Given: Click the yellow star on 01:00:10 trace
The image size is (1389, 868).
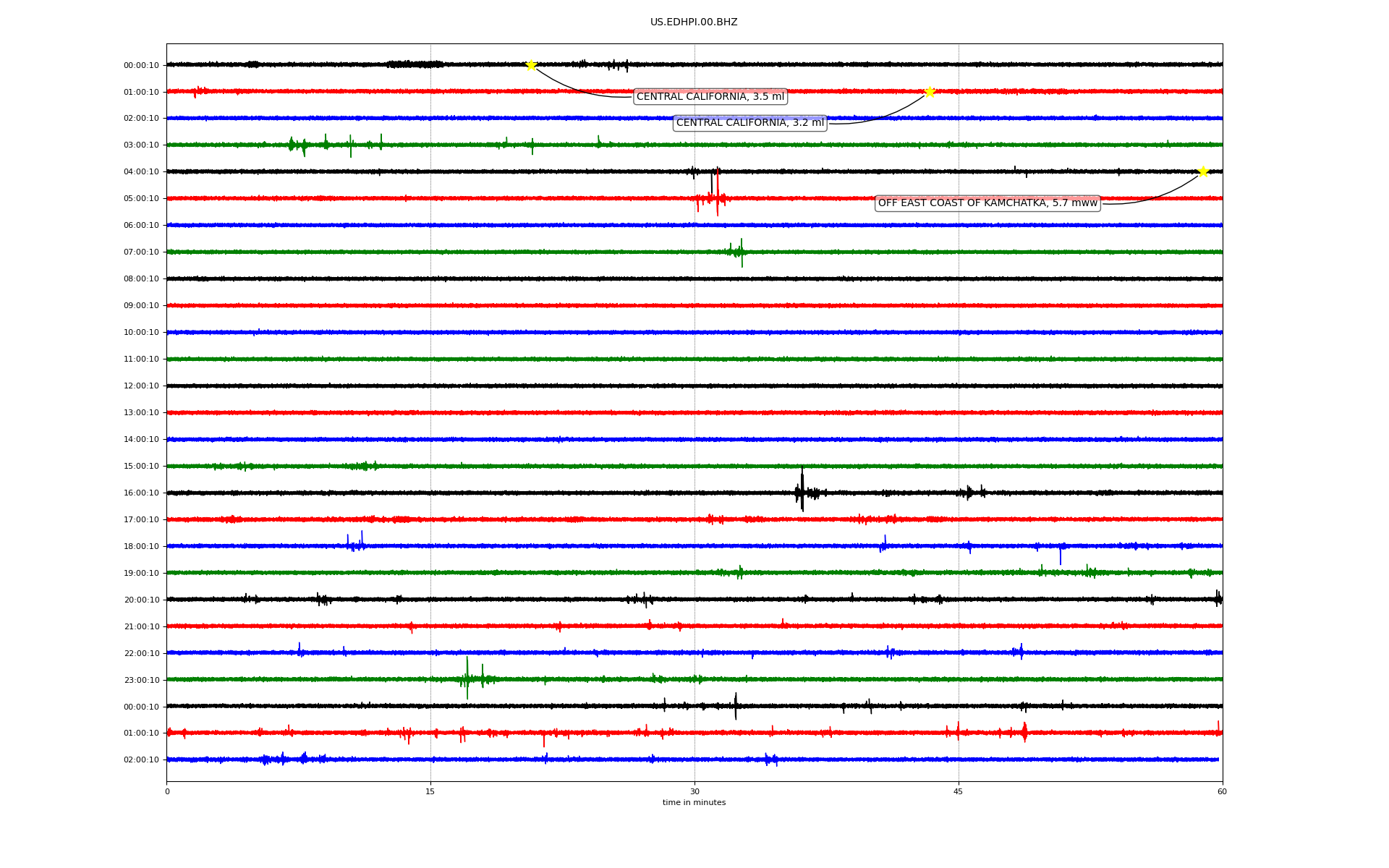Looking at the screenshot, I should point(930,92).
